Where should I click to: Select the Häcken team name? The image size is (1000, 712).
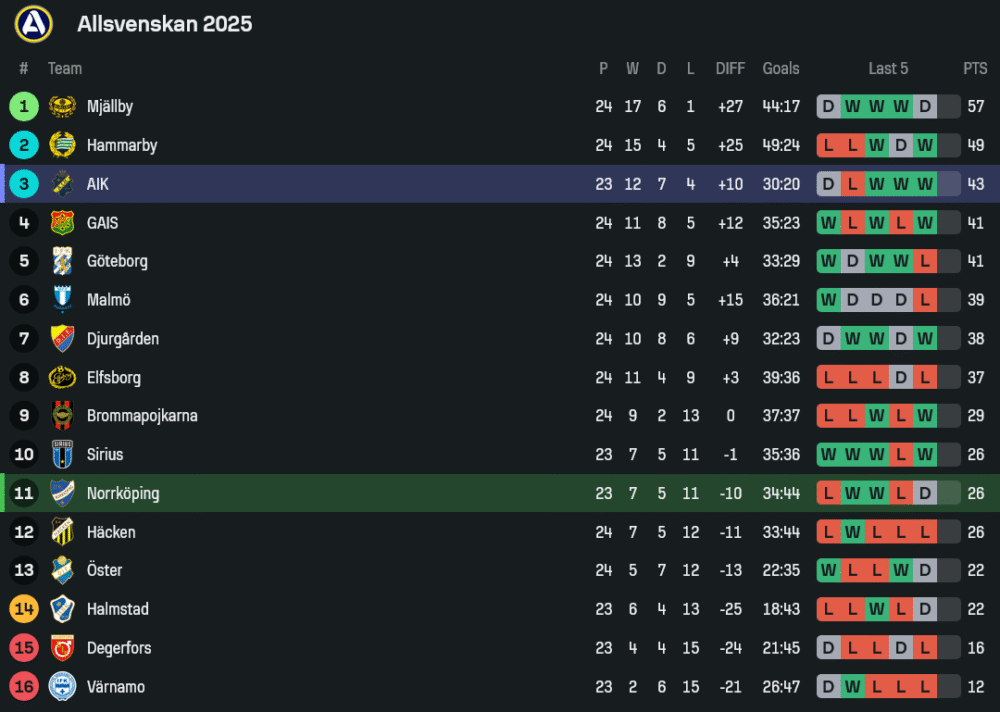[110, 532]
